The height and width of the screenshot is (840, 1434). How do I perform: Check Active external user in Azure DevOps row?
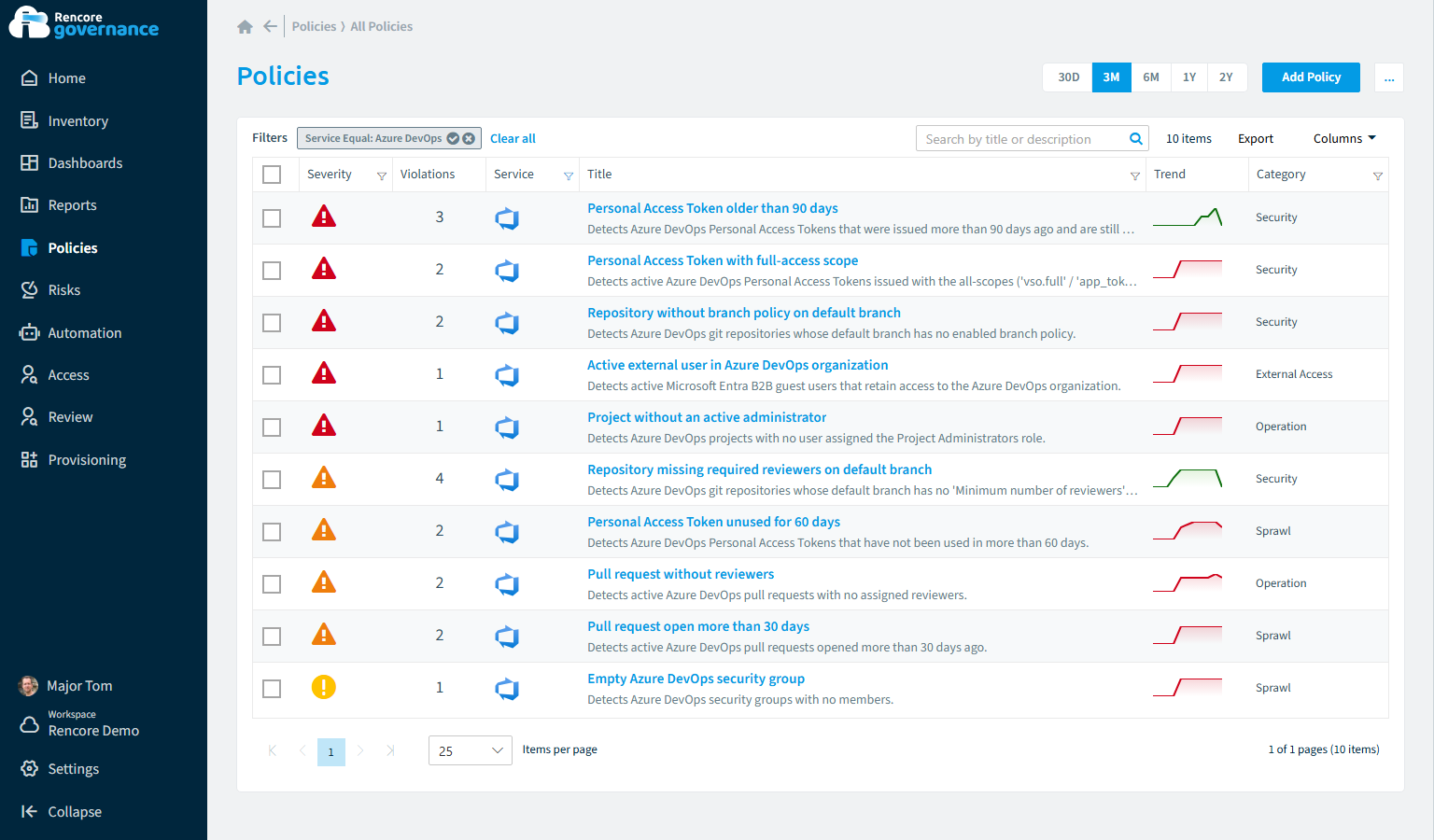pos(272,375)
